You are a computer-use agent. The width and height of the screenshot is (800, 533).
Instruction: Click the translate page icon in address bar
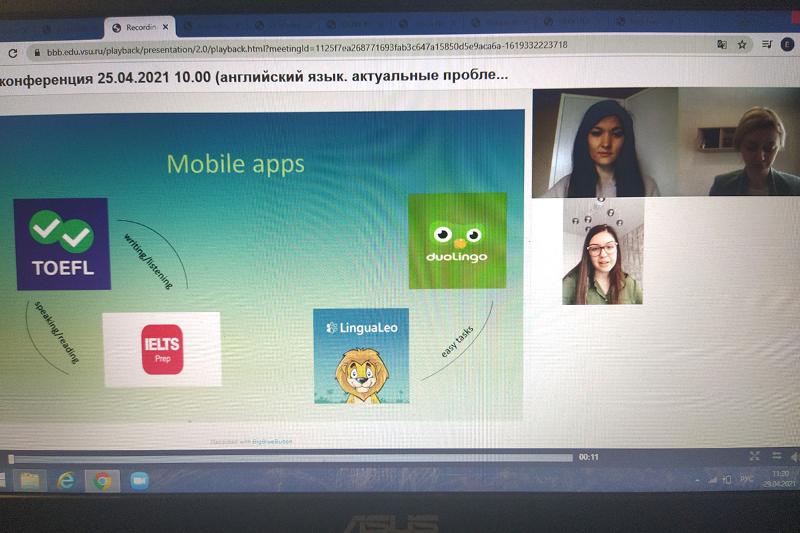(x=721, y=44)
